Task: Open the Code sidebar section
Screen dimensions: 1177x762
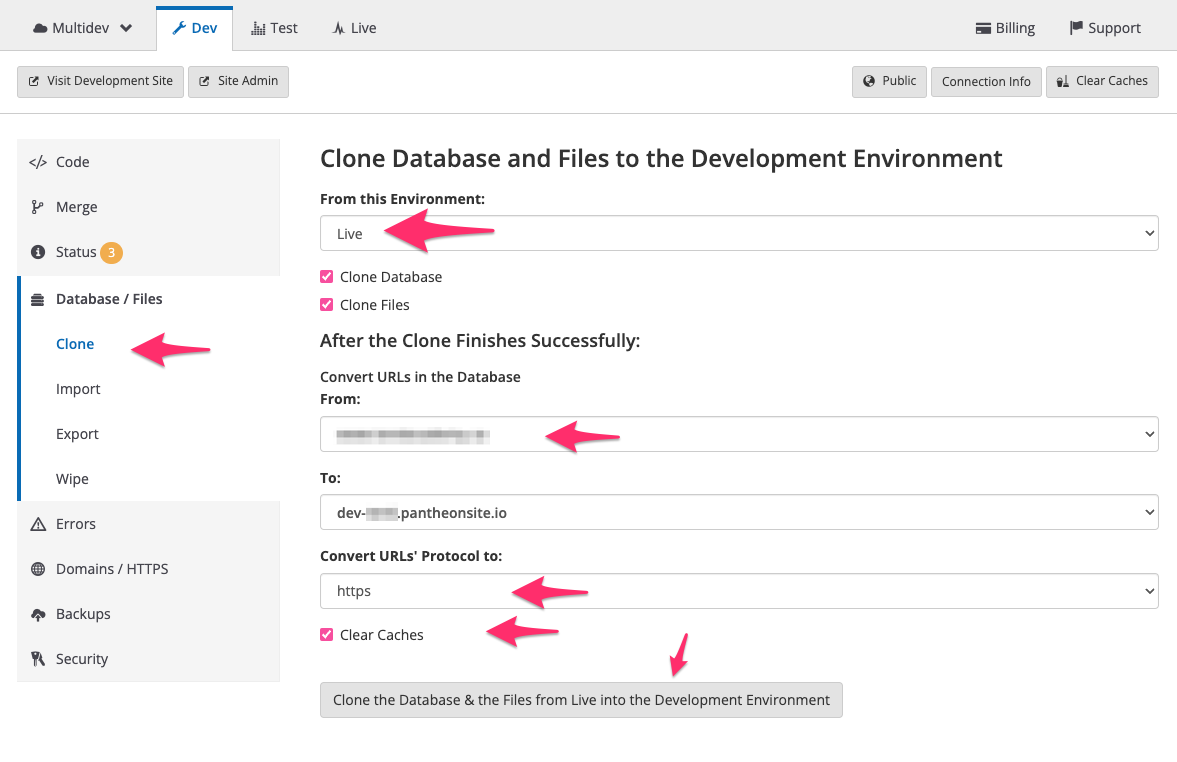Action: pyautogui.click(x=149, y=162)
